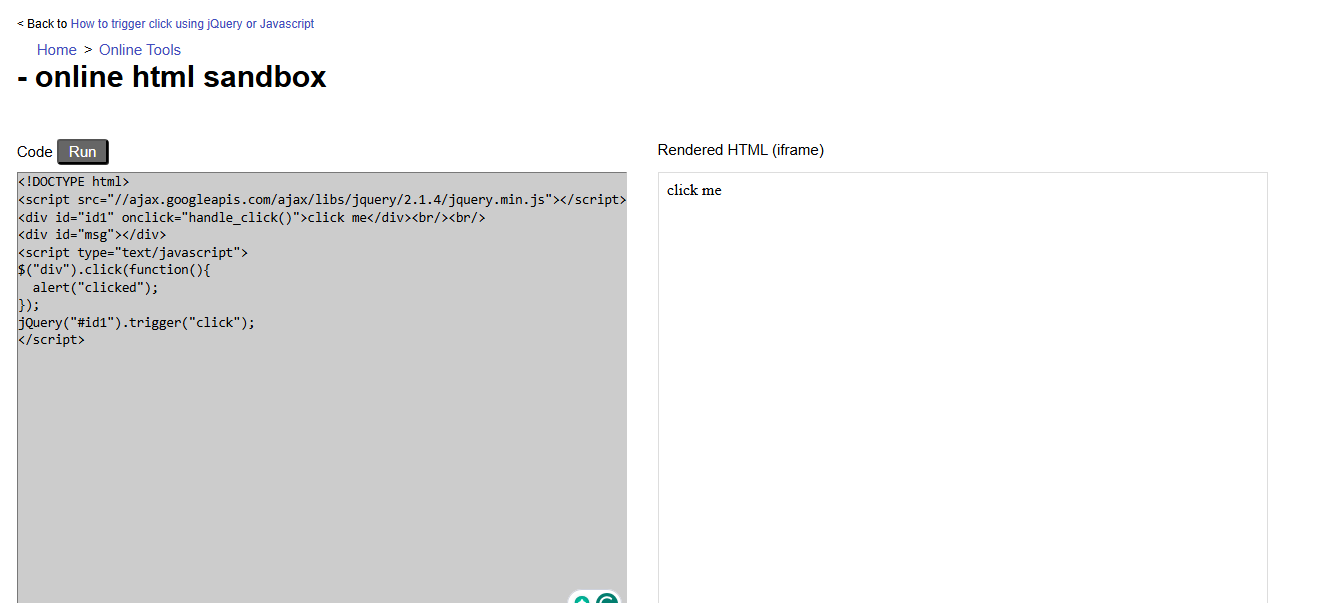
Task: Open the Online Tools breadcrumb link
Action: pos(140,50)
